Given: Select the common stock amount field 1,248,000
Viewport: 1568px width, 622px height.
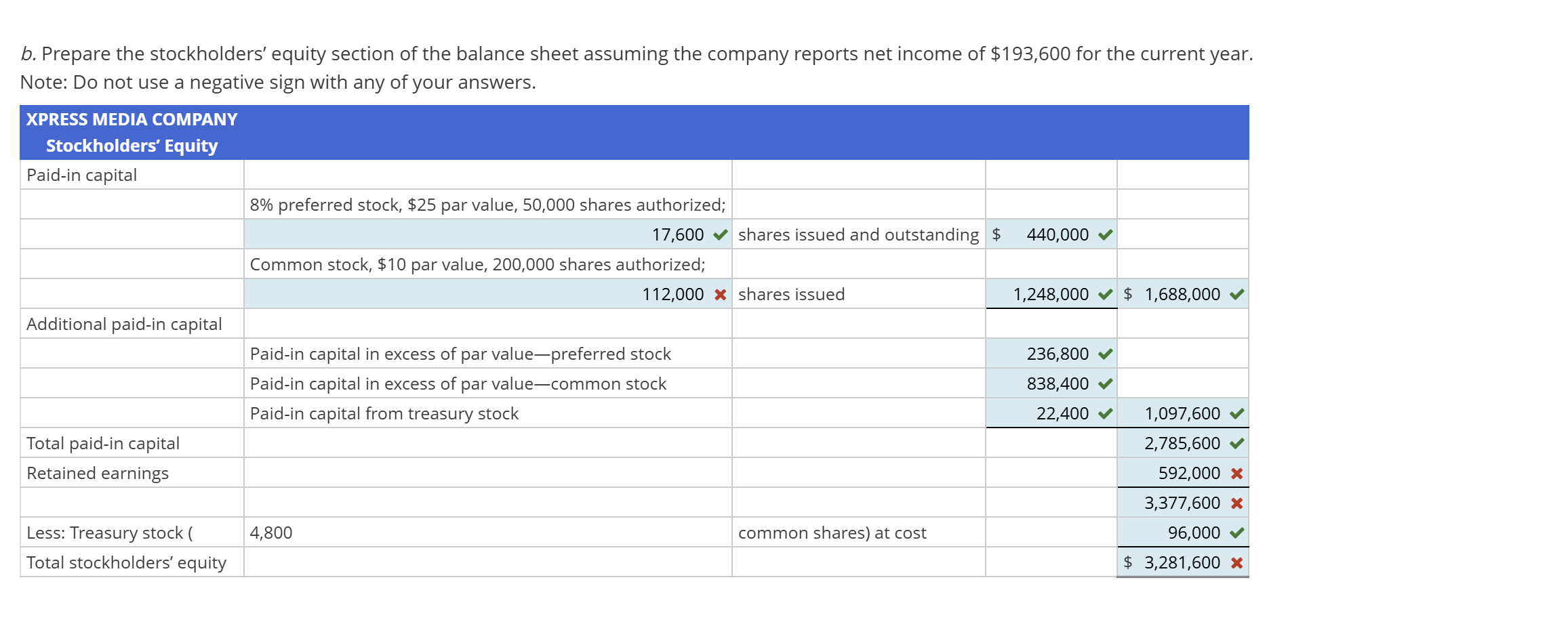Looking at the screenshot, I should pos(1050,294).
